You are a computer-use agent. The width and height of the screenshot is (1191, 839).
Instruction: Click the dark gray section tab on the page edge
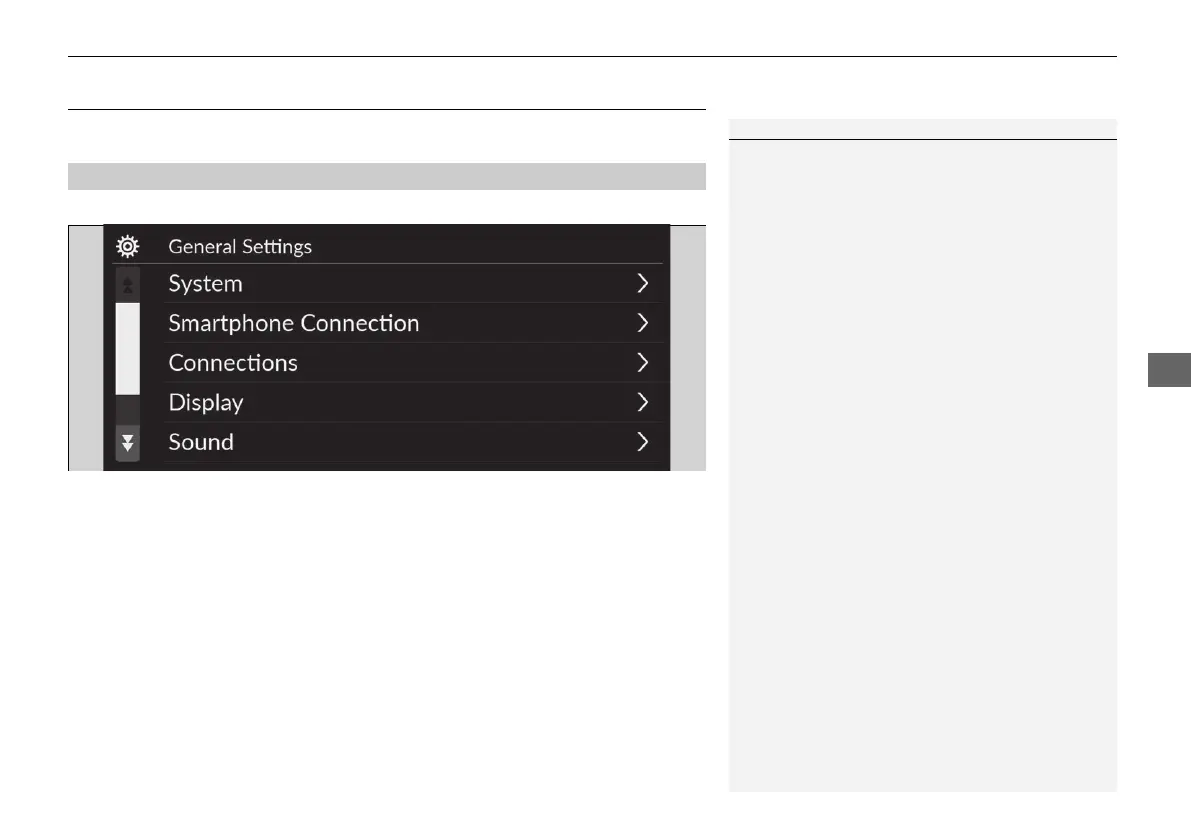[x=1164, y=369]
